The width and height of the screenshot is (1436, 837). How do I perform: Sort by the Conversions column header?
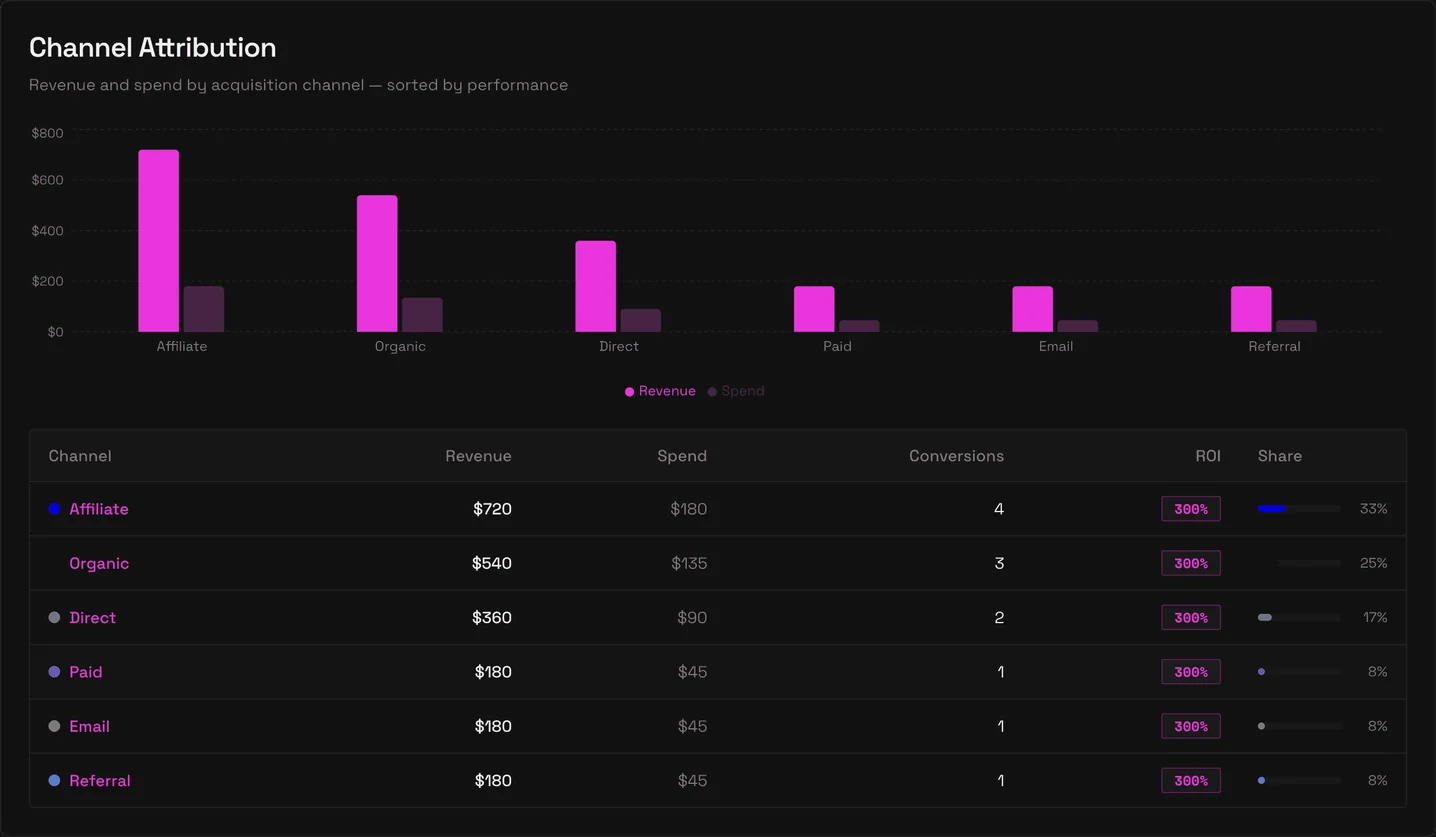coord(956,456)
